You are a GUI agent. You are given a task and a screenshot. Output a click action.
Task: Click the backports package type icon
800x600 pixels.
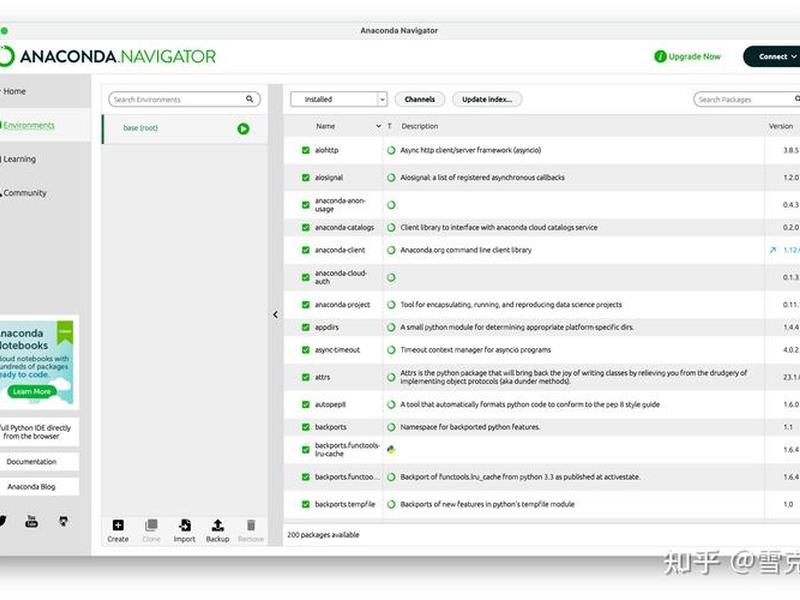[391, 427]
